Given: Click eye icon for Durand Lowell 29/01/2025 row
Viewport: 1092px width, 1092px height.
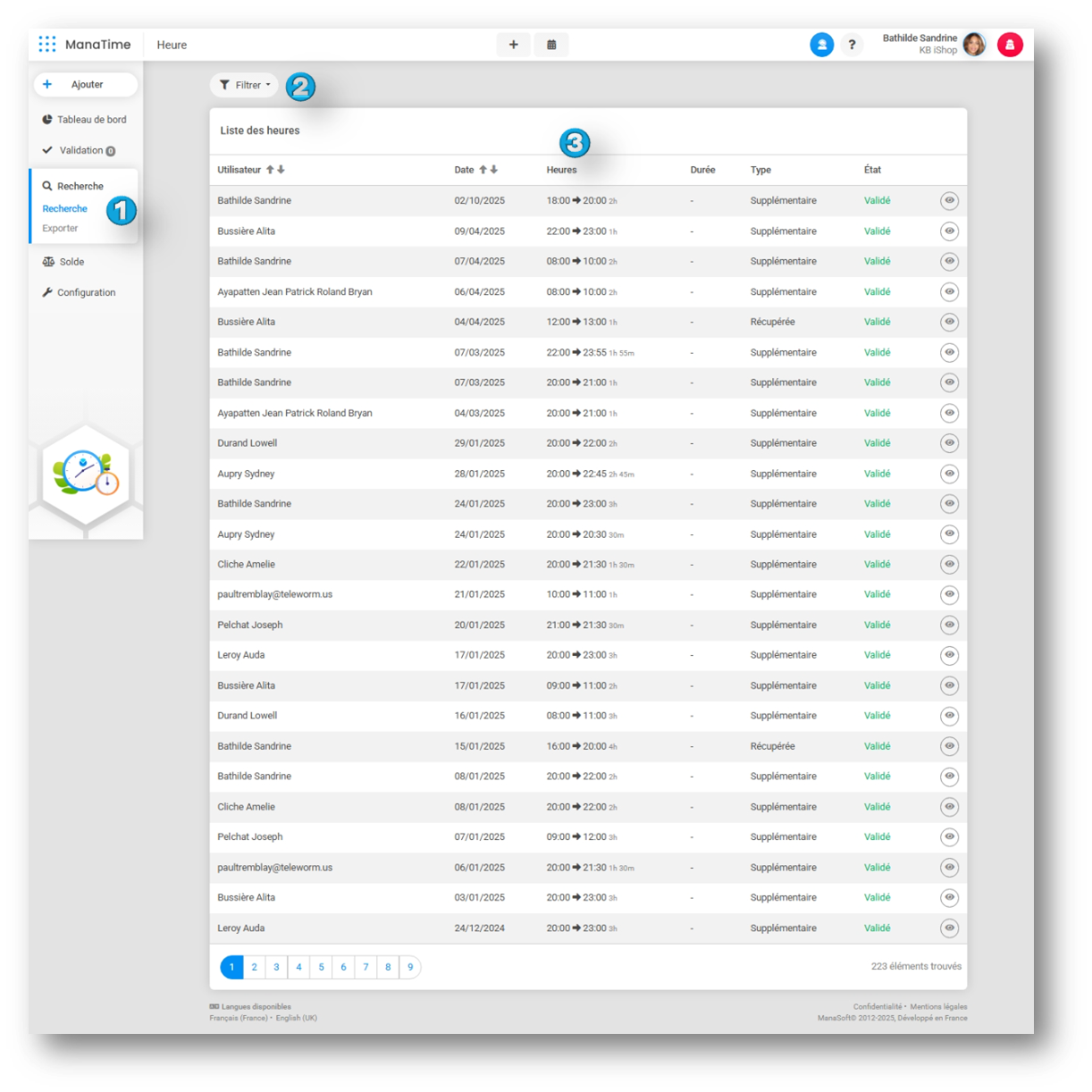Looking at the screenshot, I should click(x=949, y=443).
